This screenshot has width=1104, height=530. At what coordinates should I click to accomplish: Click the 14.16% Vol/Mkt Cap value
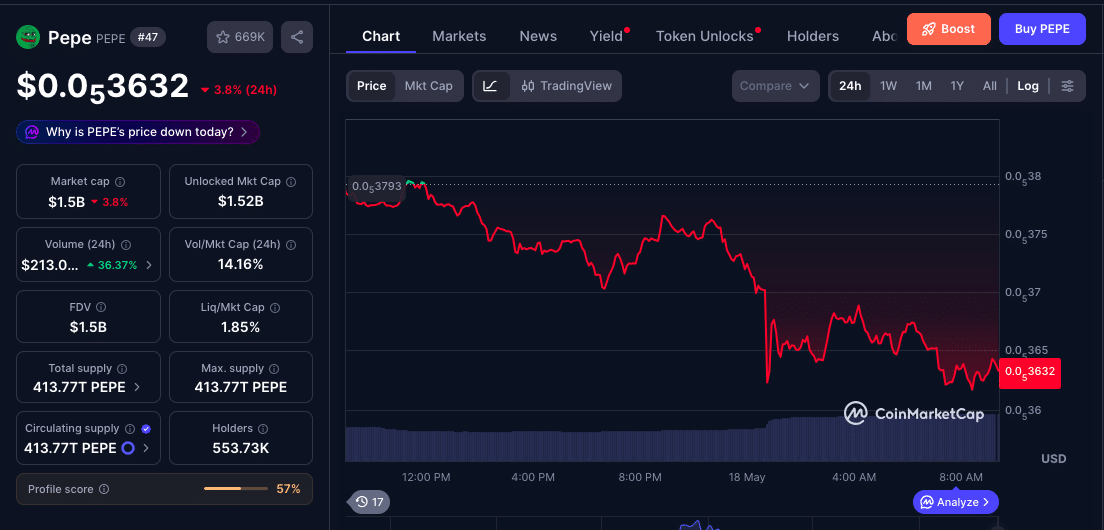coord(241,265)
